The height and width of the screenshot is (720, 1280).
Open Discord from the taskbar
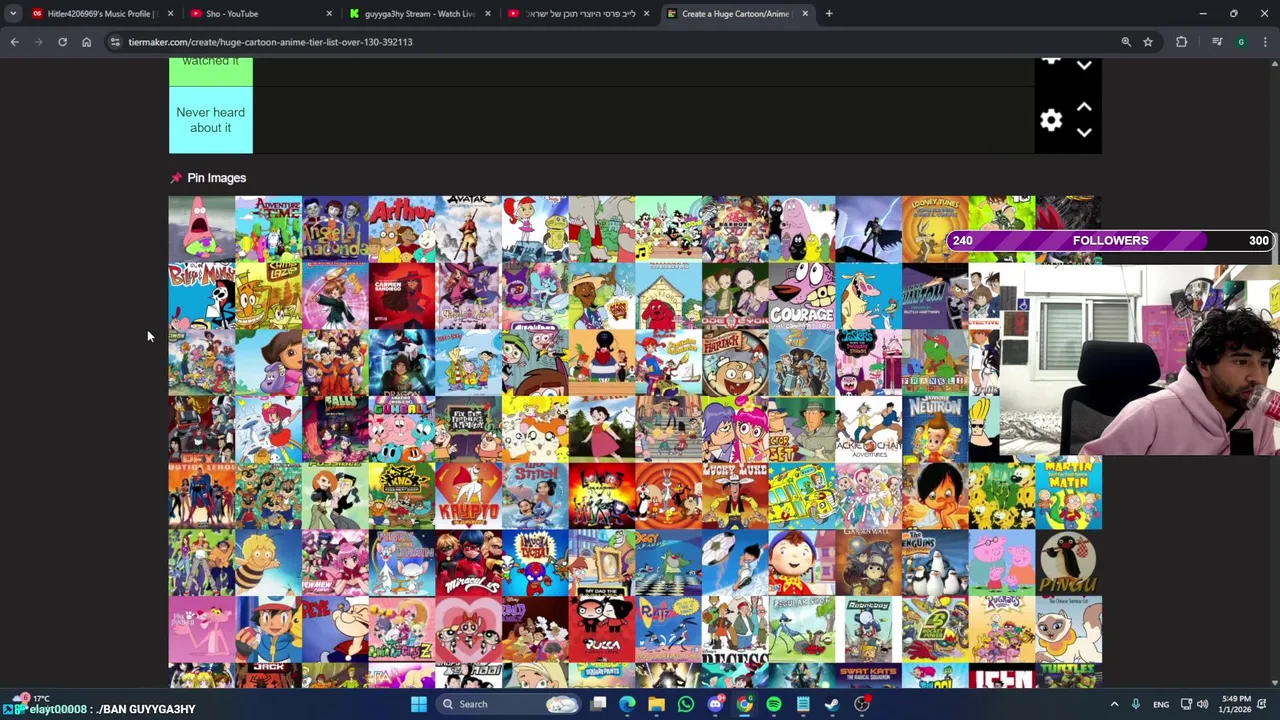point(715,704)
